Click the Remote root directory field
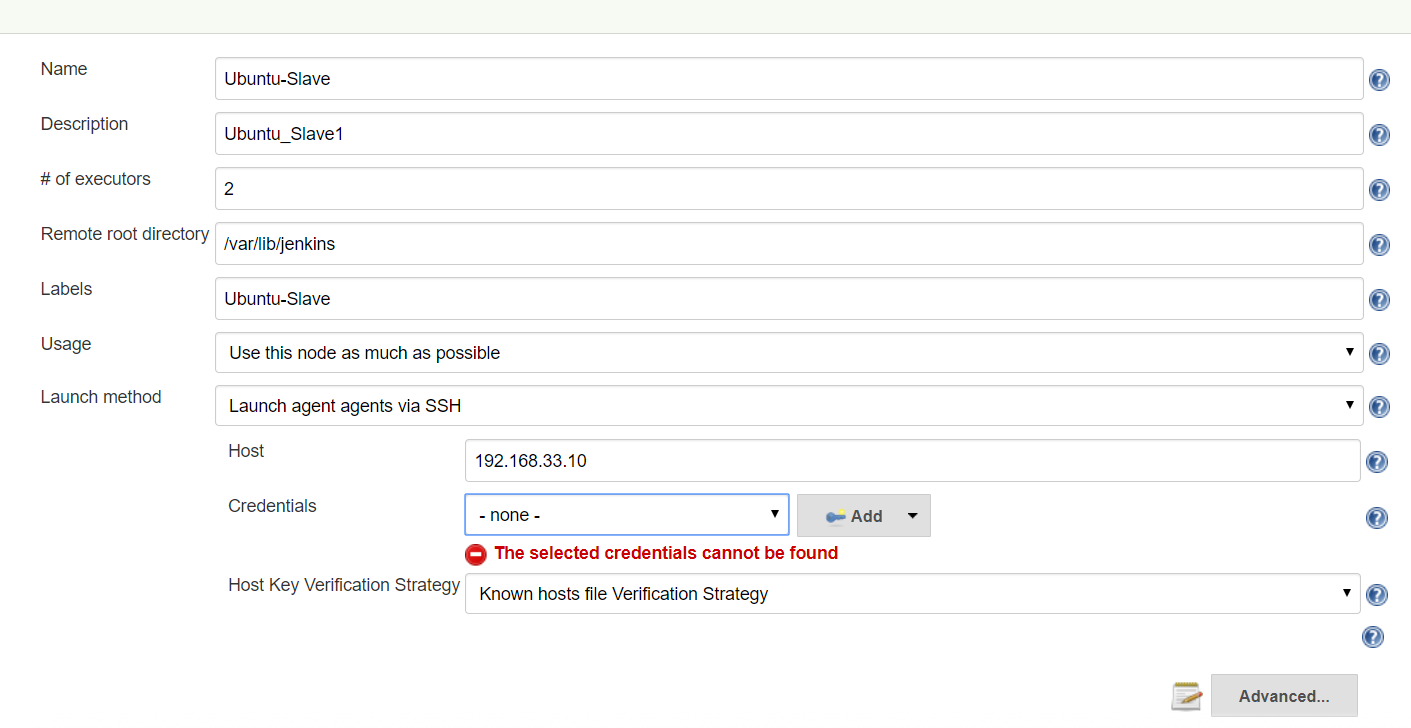The height and width of the screenshot is (728, 1411). (x=788, y=244)
